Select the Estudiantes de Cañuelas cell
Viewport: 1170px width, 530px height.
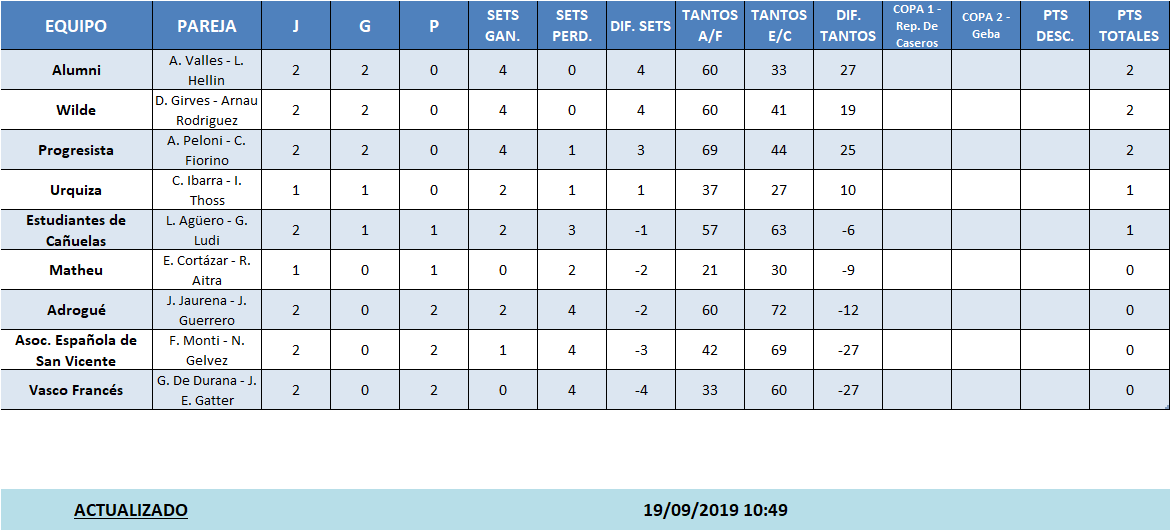coord(76,230)
